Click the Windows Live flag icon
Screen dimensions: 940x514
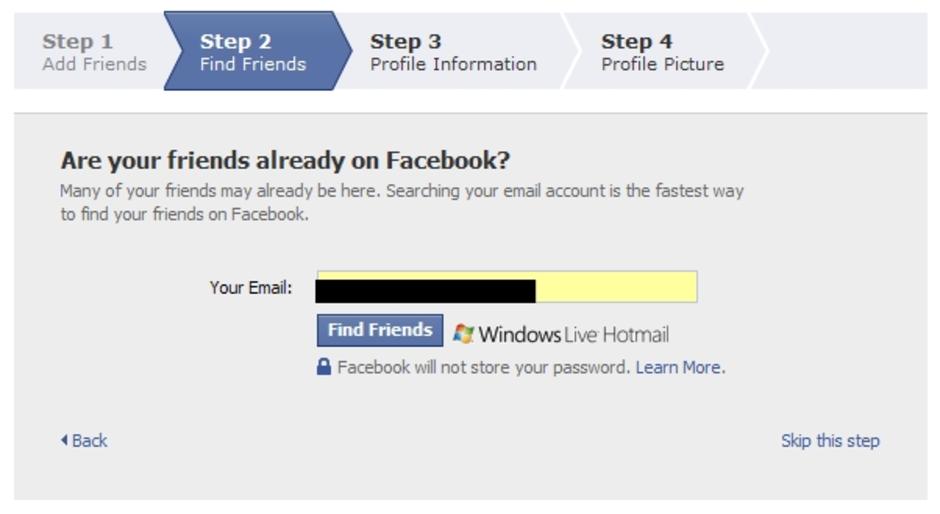click(463, 333)
